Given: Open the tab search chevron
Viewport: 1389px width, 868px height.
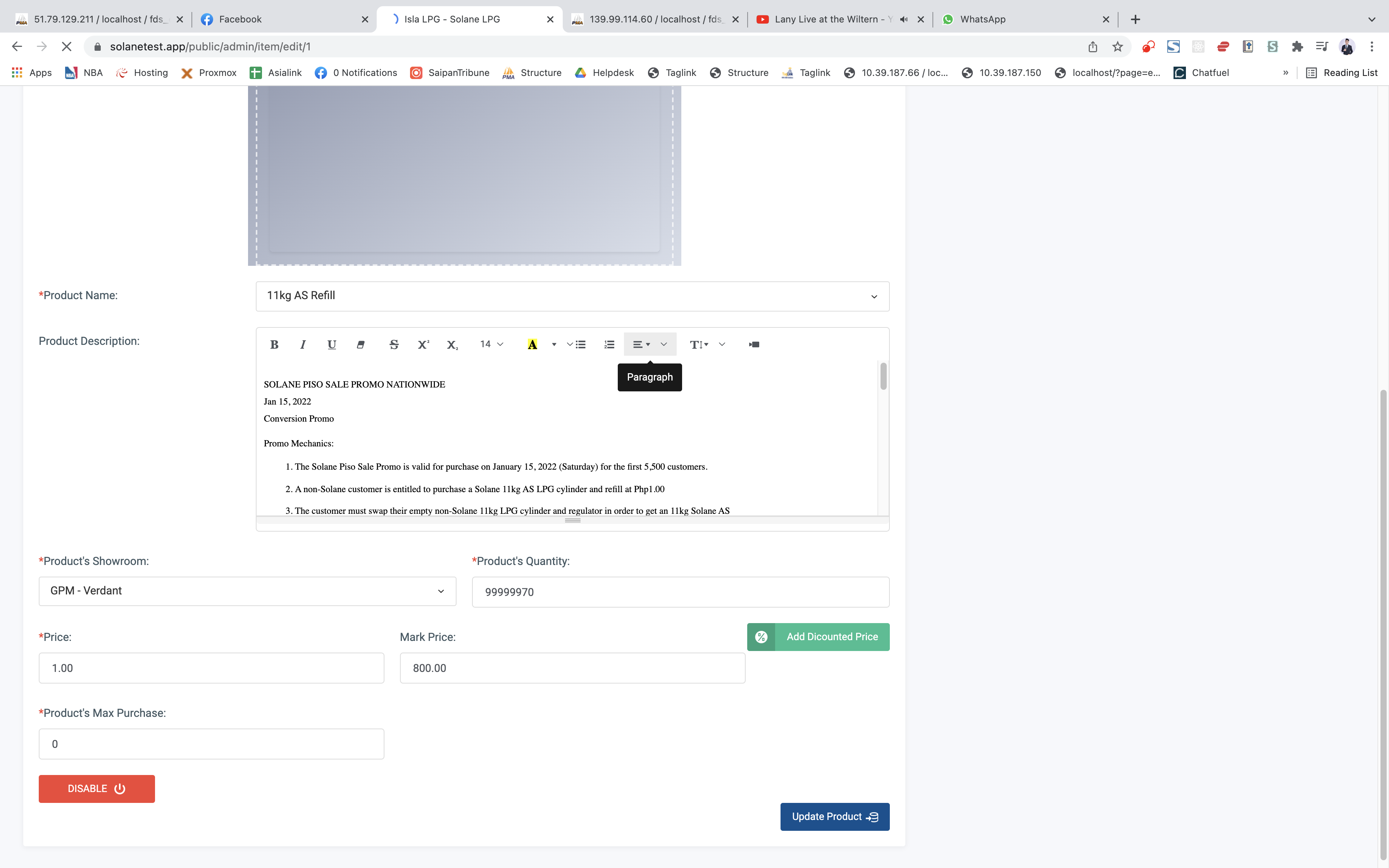Looking at the screenshot, I should pos(1371,19).
